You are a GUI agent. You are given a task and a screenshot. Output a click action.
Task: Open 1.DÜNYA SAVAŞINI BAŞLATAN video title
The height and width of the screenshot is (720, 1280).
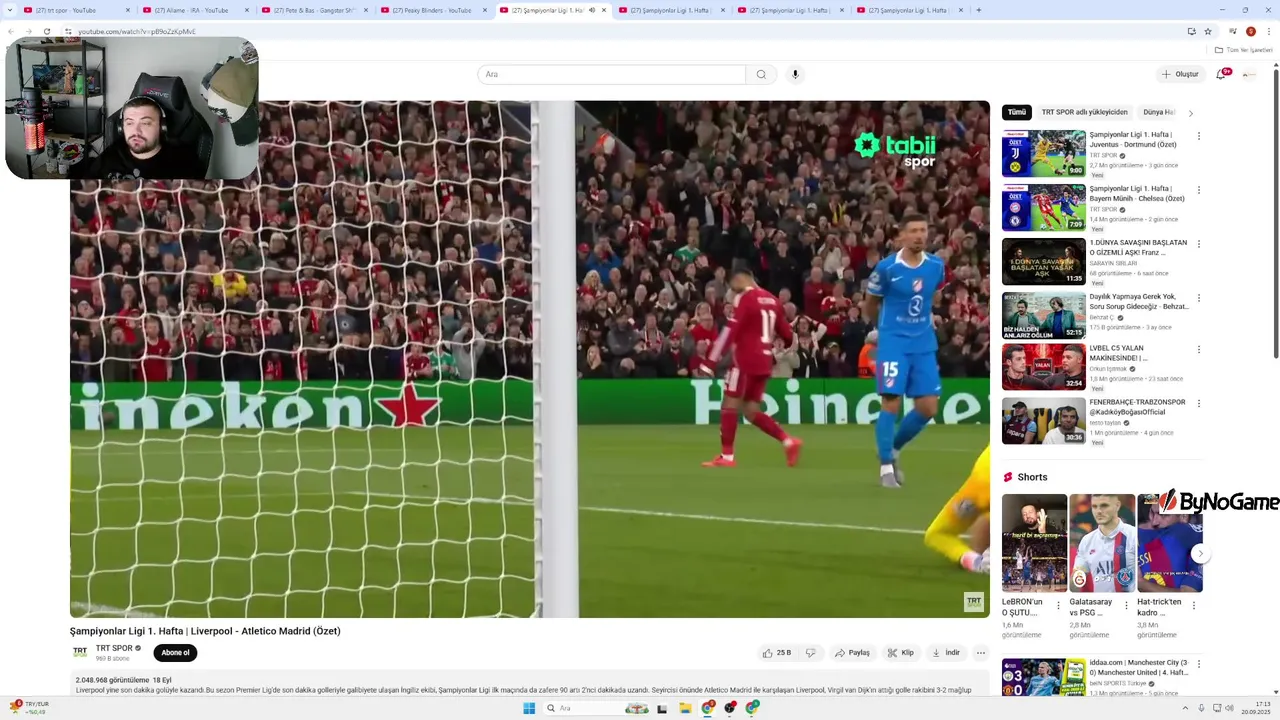[1139, 247]
